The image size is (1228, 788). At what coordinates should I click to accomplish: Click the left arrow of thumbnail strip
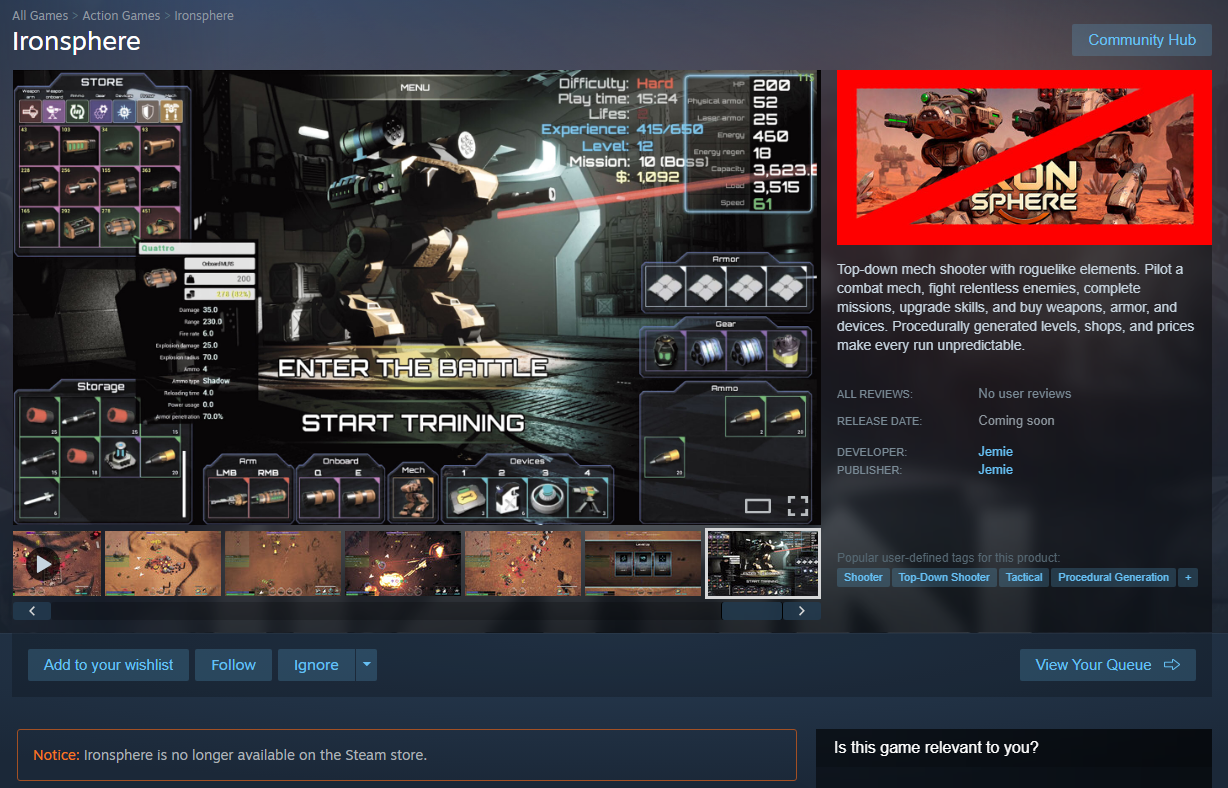click(32, 610)
